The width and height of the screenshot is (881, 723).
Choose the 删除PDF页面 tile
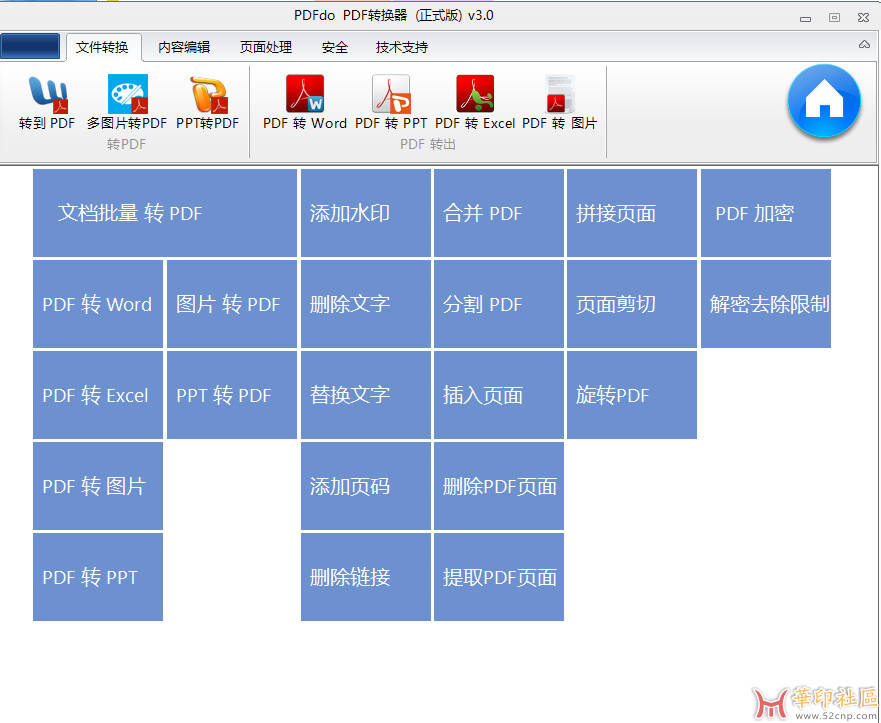point(499,486)
